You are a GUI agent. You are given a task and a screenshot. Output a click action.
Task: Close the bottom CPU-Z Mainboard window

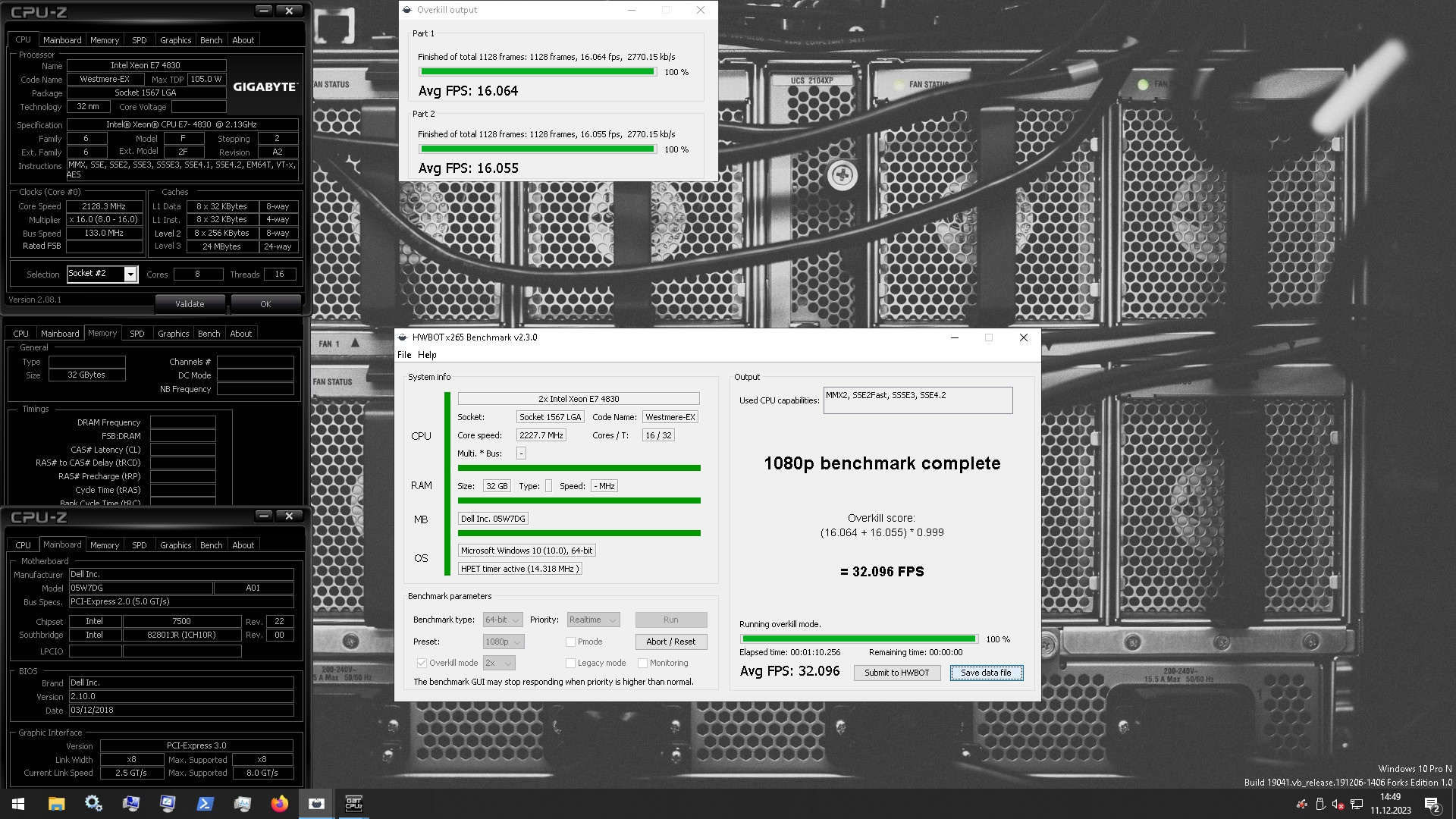[x=289, y=516]
